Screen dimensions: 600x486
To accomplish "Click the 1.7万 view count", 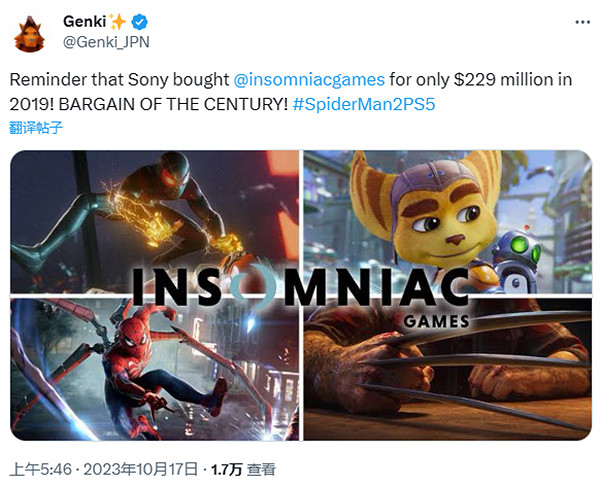I will (x=221, y=468).
